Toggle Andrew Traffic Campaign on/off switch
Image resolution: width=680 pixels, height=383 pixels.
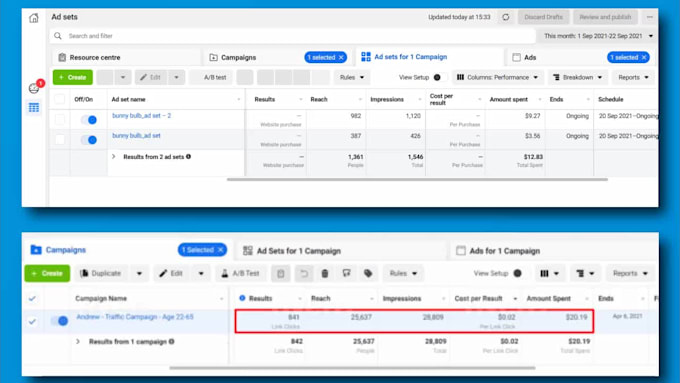(x=59, y=321)
